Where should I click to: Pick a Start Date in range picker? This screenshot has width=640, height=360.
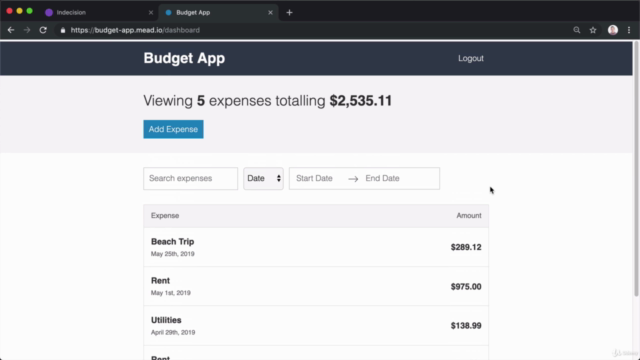coord(314,178)
